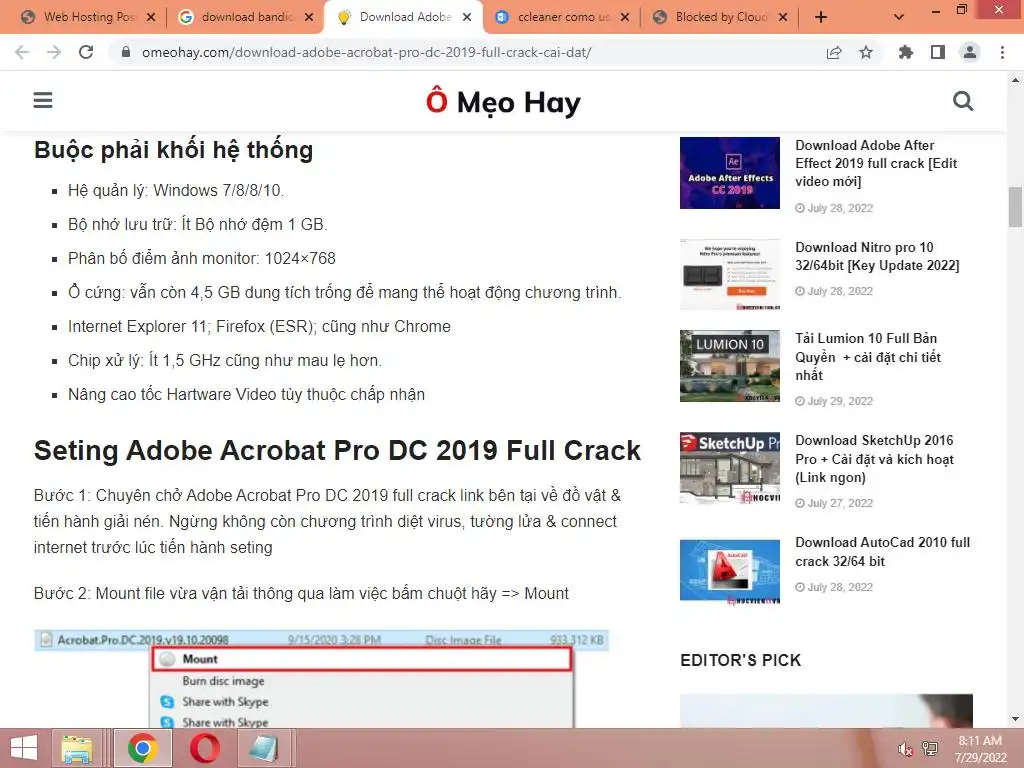Open Download AutoCad 2010 full crack article
The height and width of the screenshot is (768, 1024).
tap(882, 552)
